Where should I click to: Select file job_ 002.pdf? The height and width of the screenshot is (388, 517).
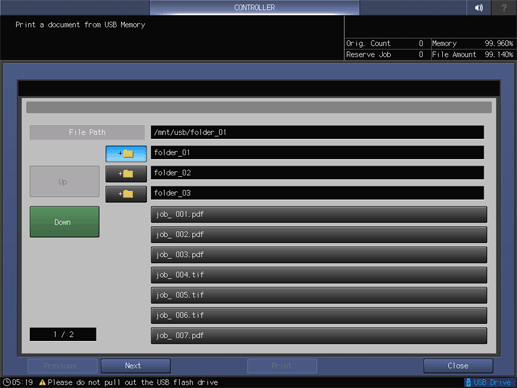(x=319, y=235)
